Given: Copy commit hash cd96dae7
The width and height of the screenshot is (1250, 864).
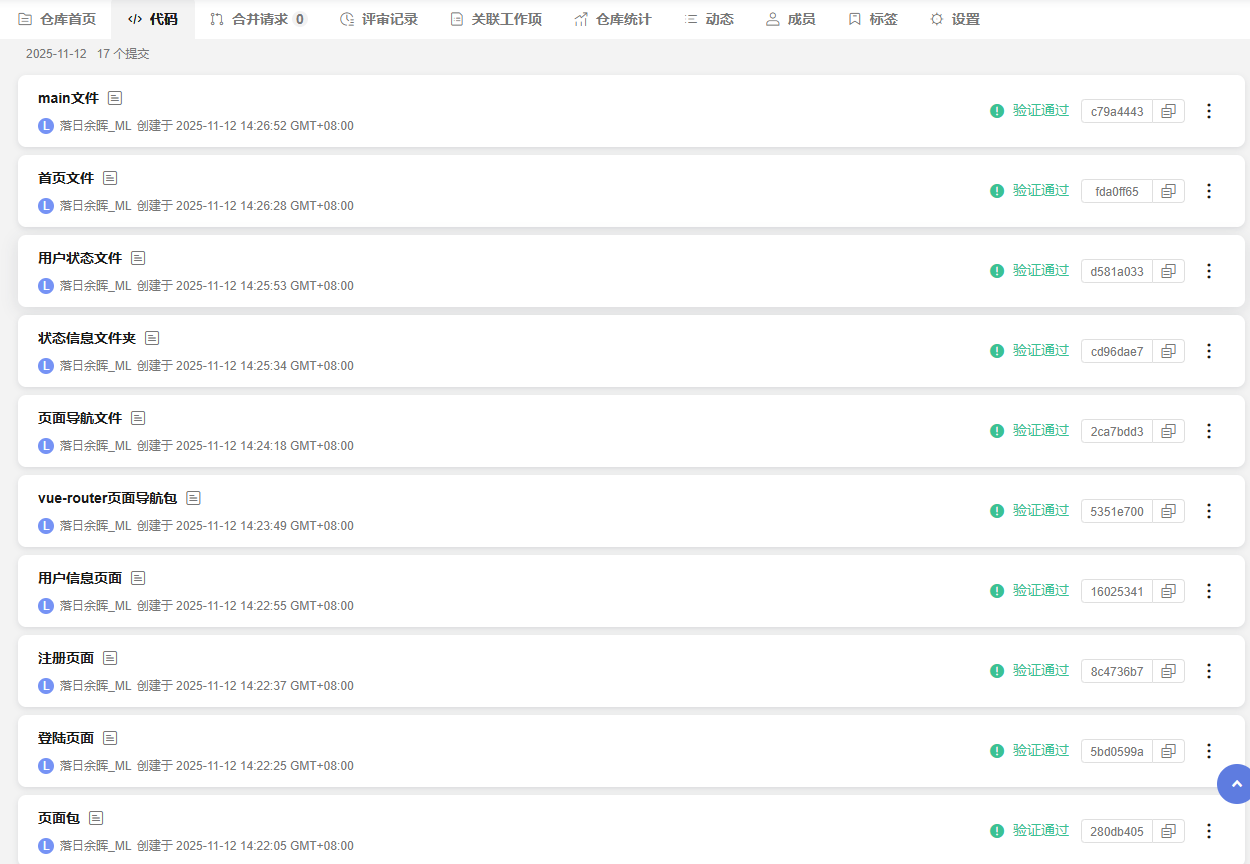Looking at the screenshot, I should [x=1168, y=351].
